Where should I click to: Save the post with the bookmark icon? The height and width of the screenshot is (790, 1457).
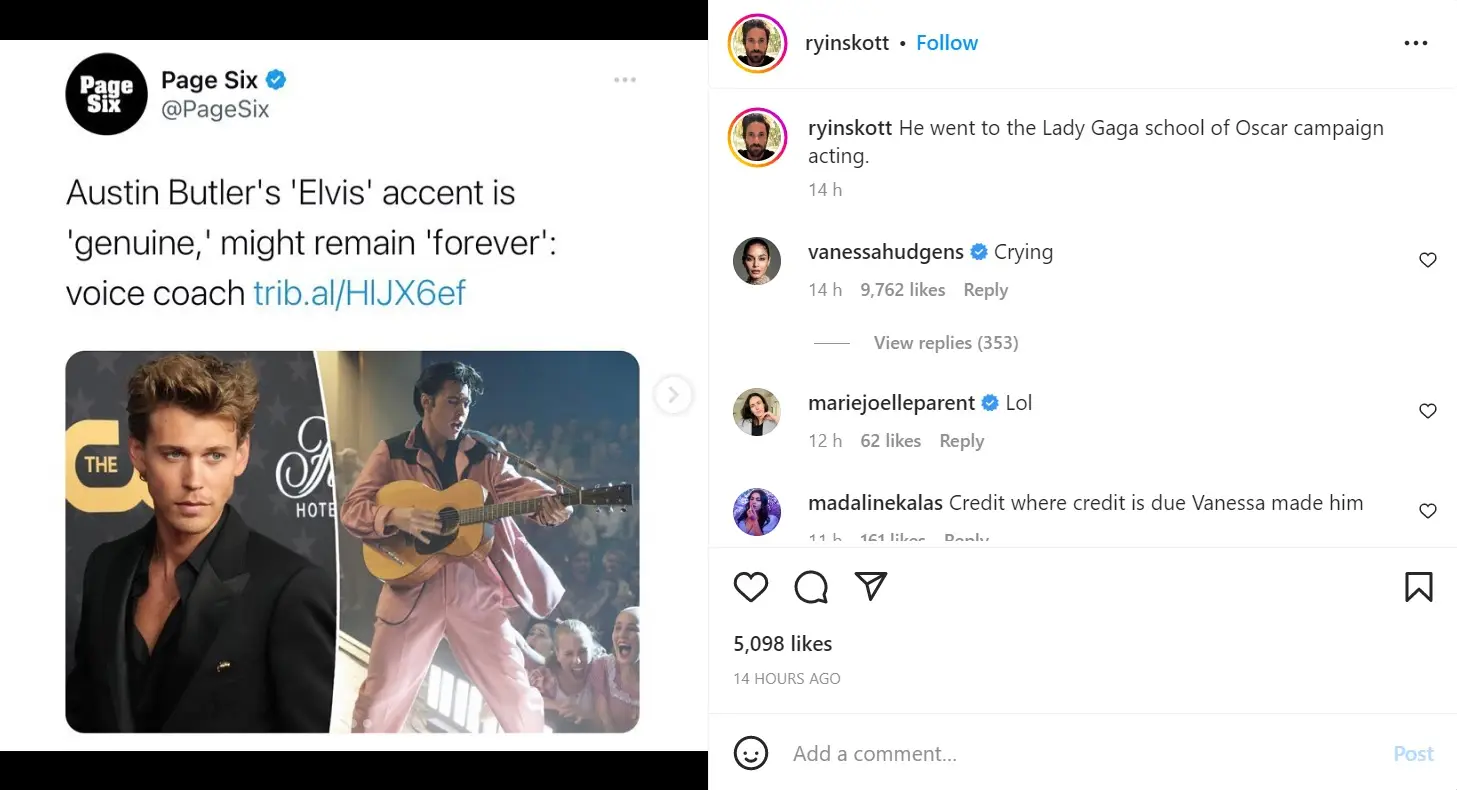click(x=1417, y=587)
